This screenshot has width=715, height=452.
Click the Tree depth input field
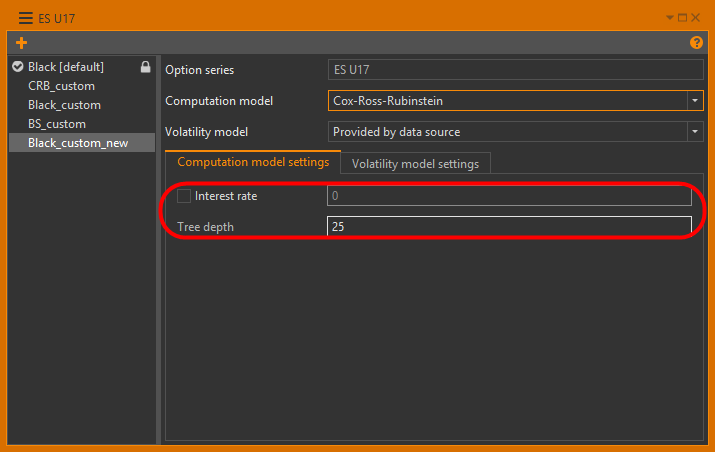click(x=508, y=227)
